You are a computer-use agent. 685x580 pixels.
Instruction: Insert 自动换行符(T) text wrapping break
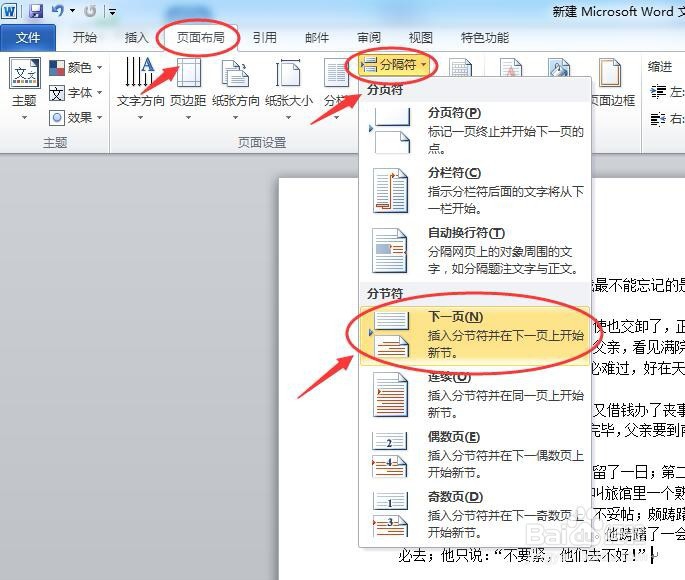click(x=475, y=250)
